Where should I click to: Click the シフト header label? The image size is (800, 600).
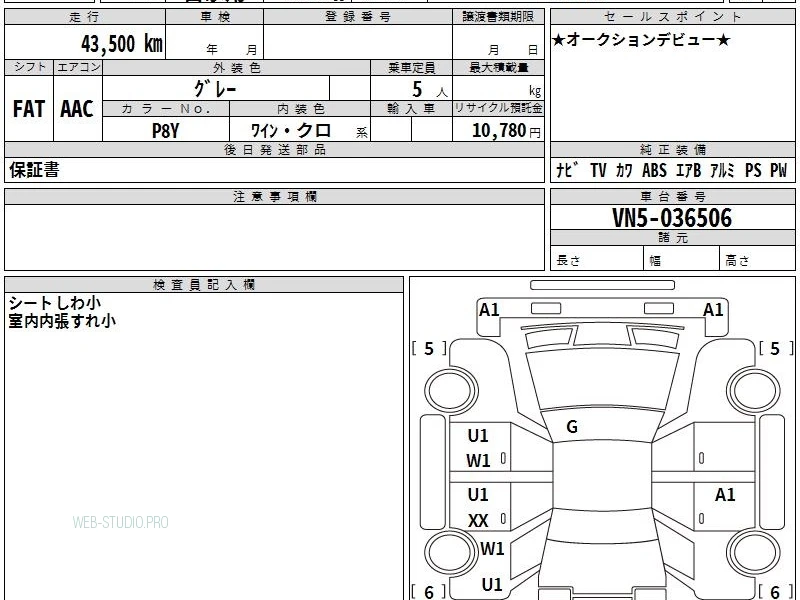[29, 67]
